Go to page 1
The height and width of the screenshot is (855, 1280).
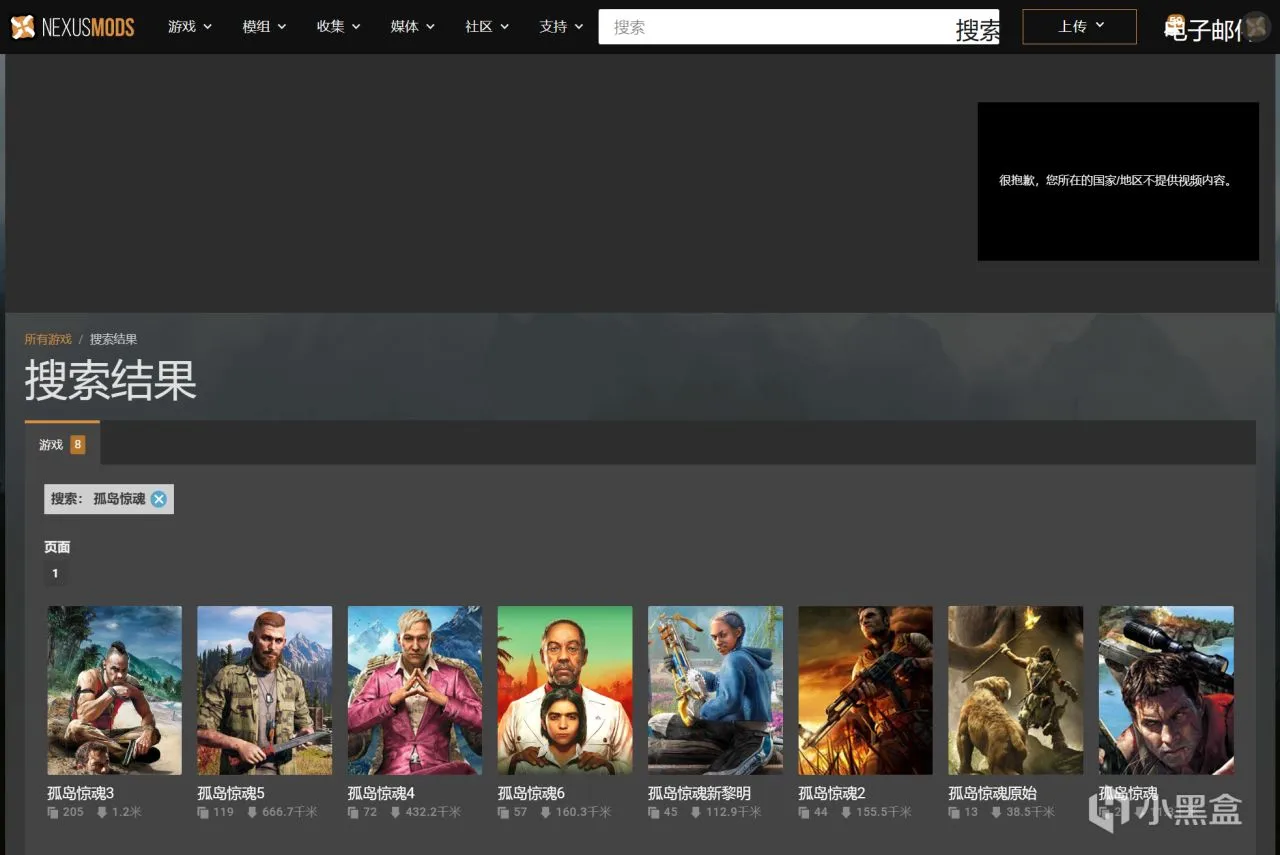(x=55, y=574)
